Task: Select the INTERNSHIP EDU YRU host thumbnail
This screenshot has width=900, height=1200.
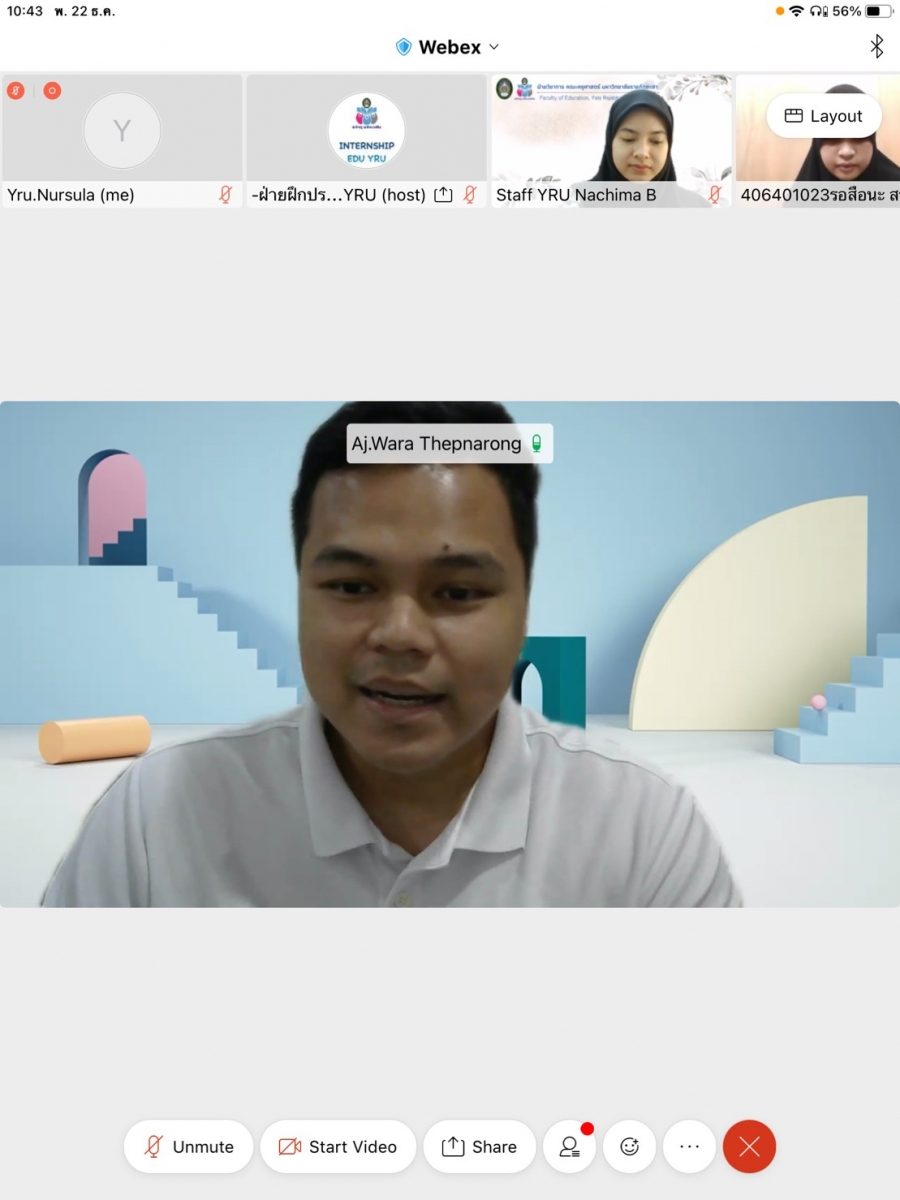Action: [366, 130]
